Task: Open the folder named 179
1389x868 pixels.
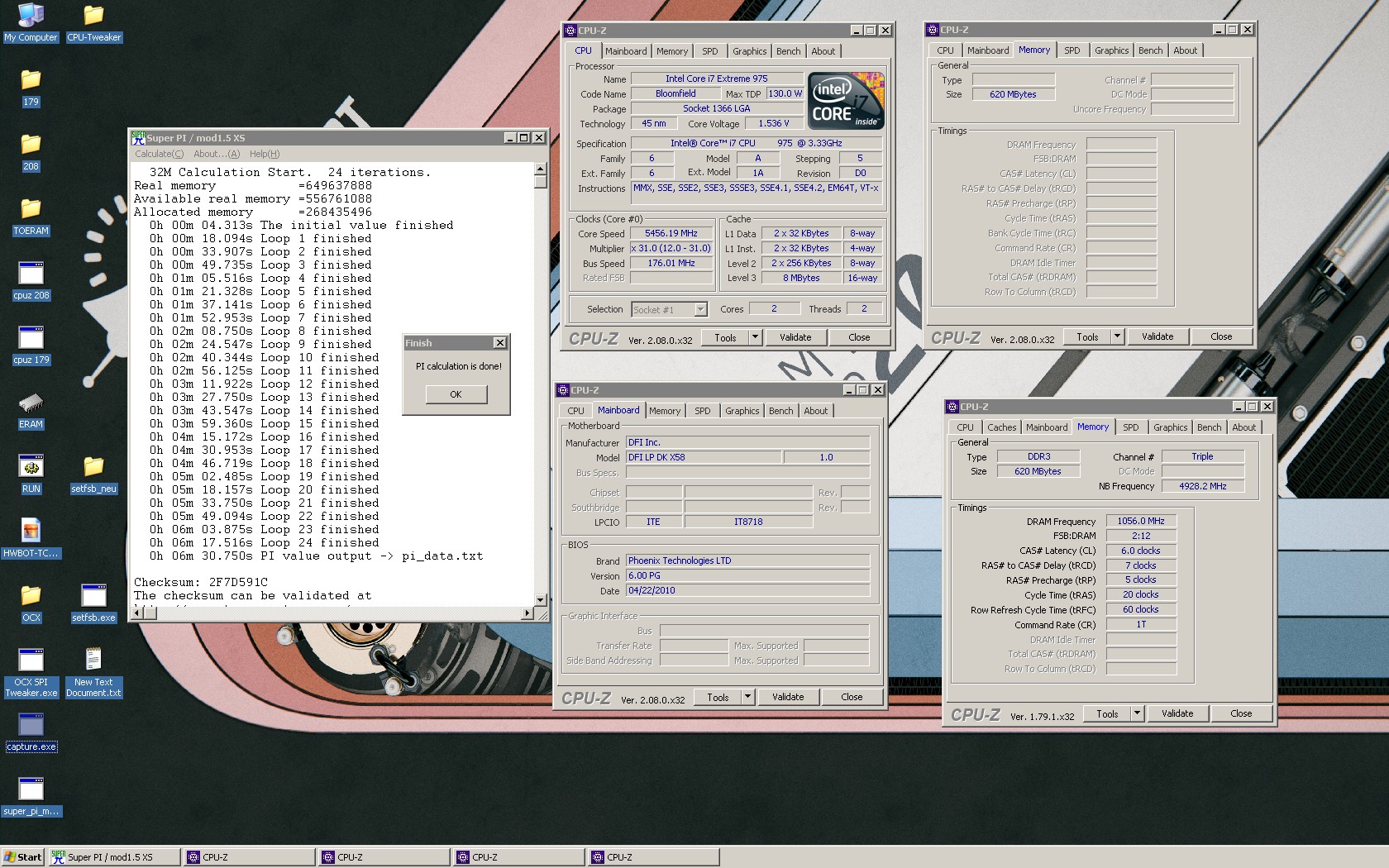Action: pos(31,87)
